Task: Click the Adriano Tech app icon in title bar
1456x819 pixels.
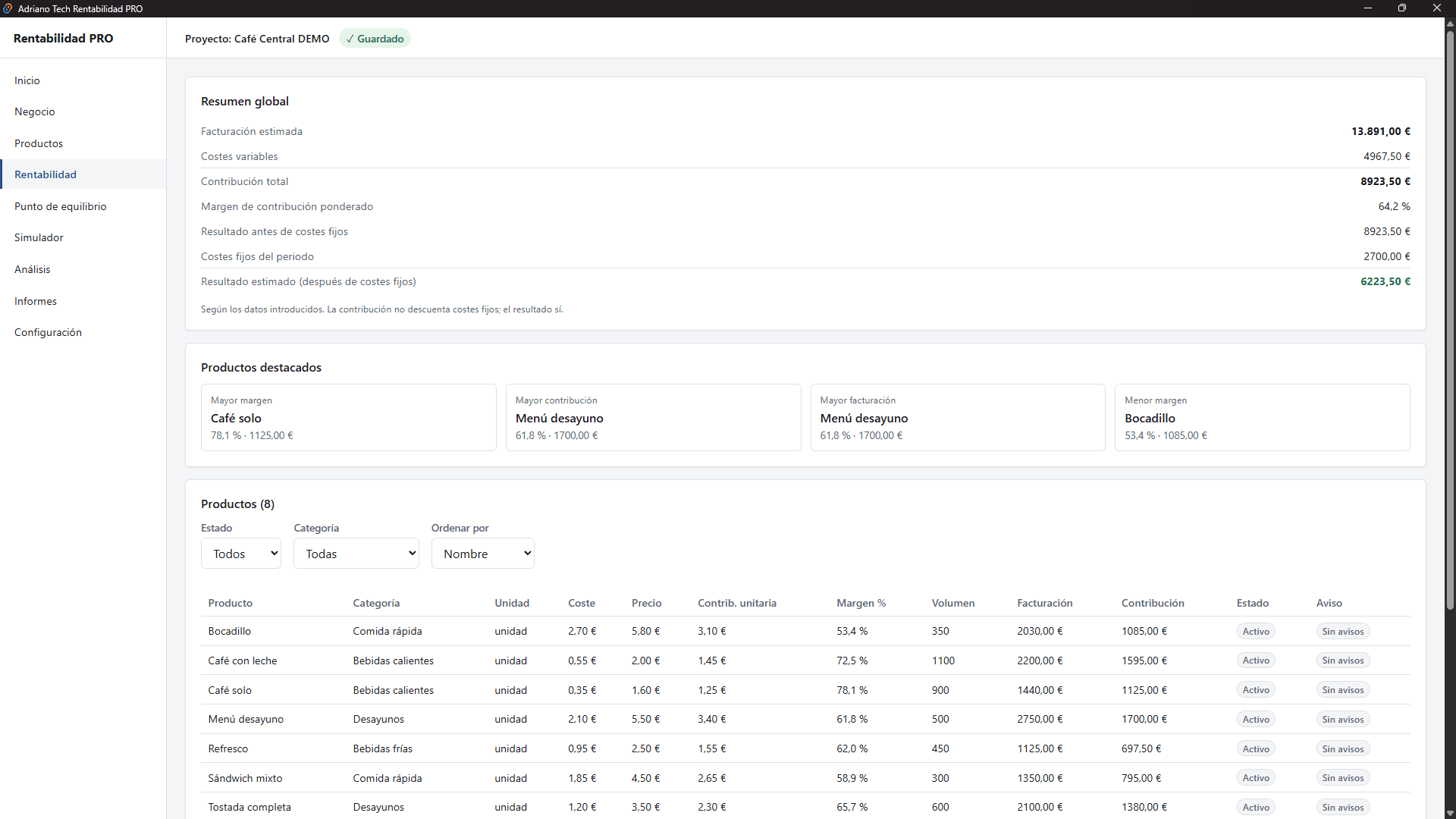Action: [x=8, y=8]
